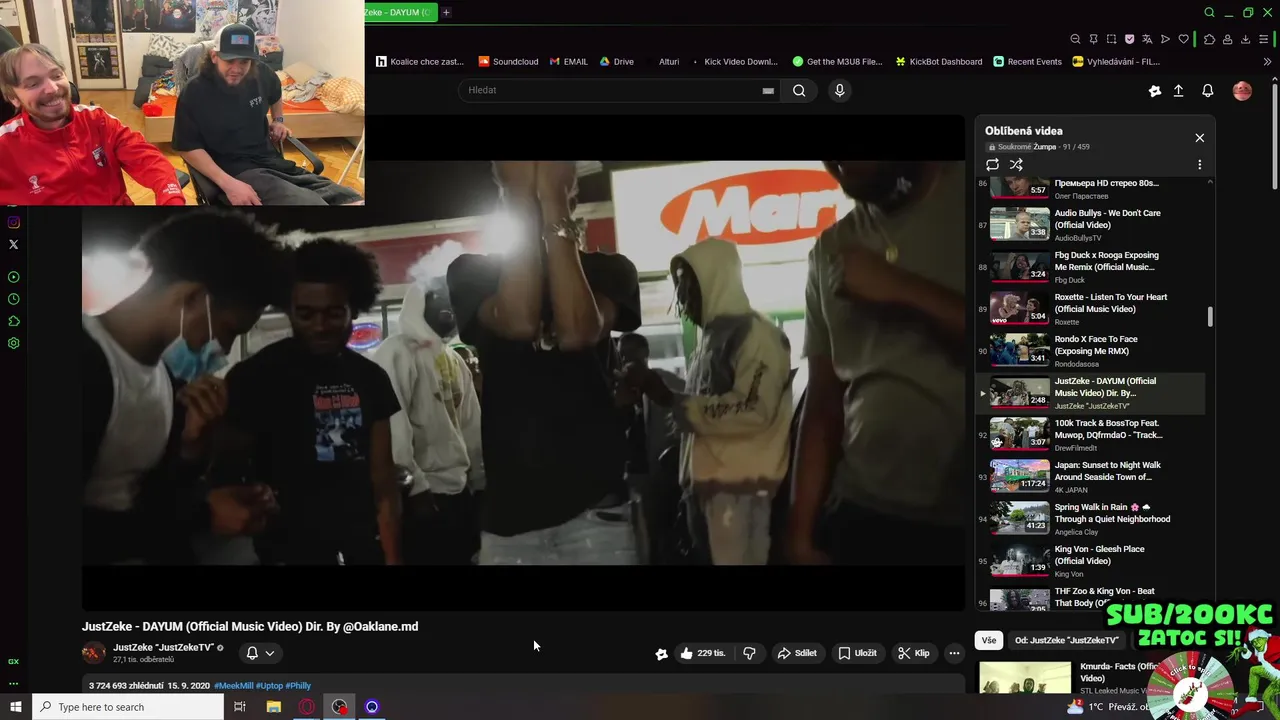The height and width of the screenshot is (720, 1280).
Task: Play 100k Track & BossTop playlist video
Action: (x=1090, y=434)
